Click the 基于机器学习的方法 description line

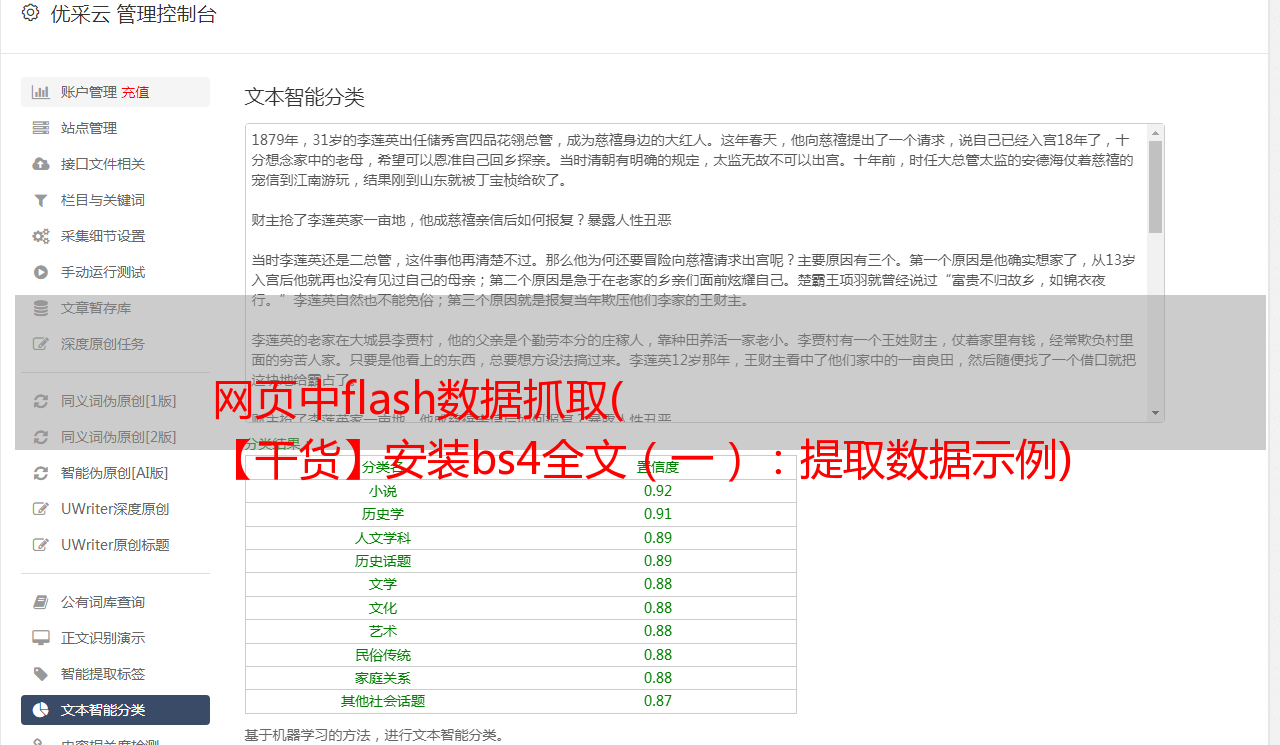click(374, 735)
